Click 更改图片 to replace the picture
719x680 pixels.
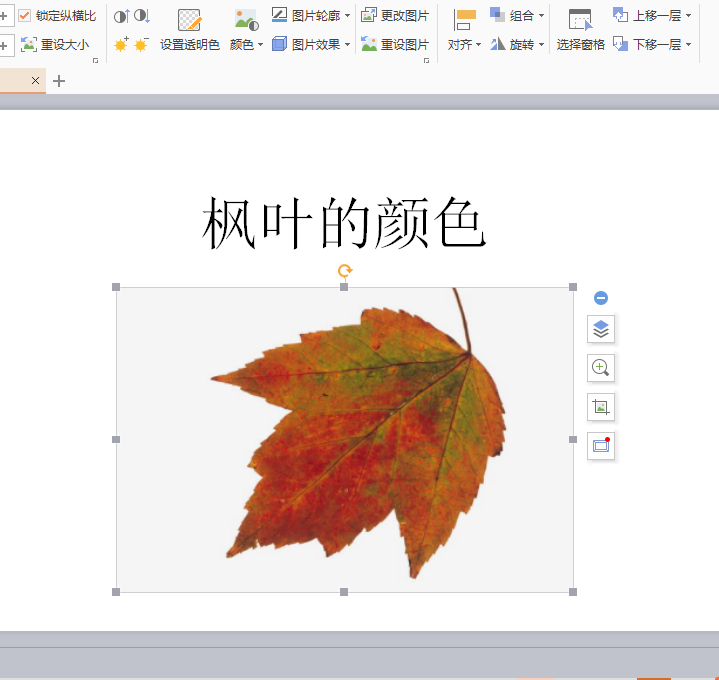point(395,16)
